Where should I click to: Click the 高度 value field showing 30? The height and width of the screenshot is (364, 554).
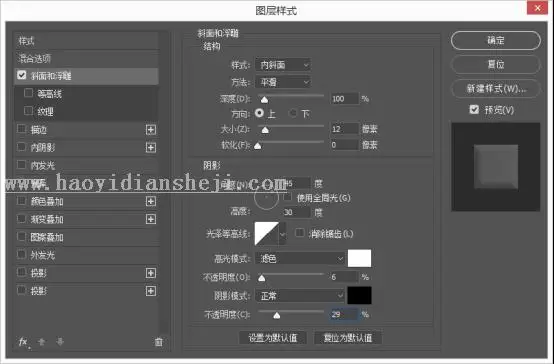coord(296,212)
